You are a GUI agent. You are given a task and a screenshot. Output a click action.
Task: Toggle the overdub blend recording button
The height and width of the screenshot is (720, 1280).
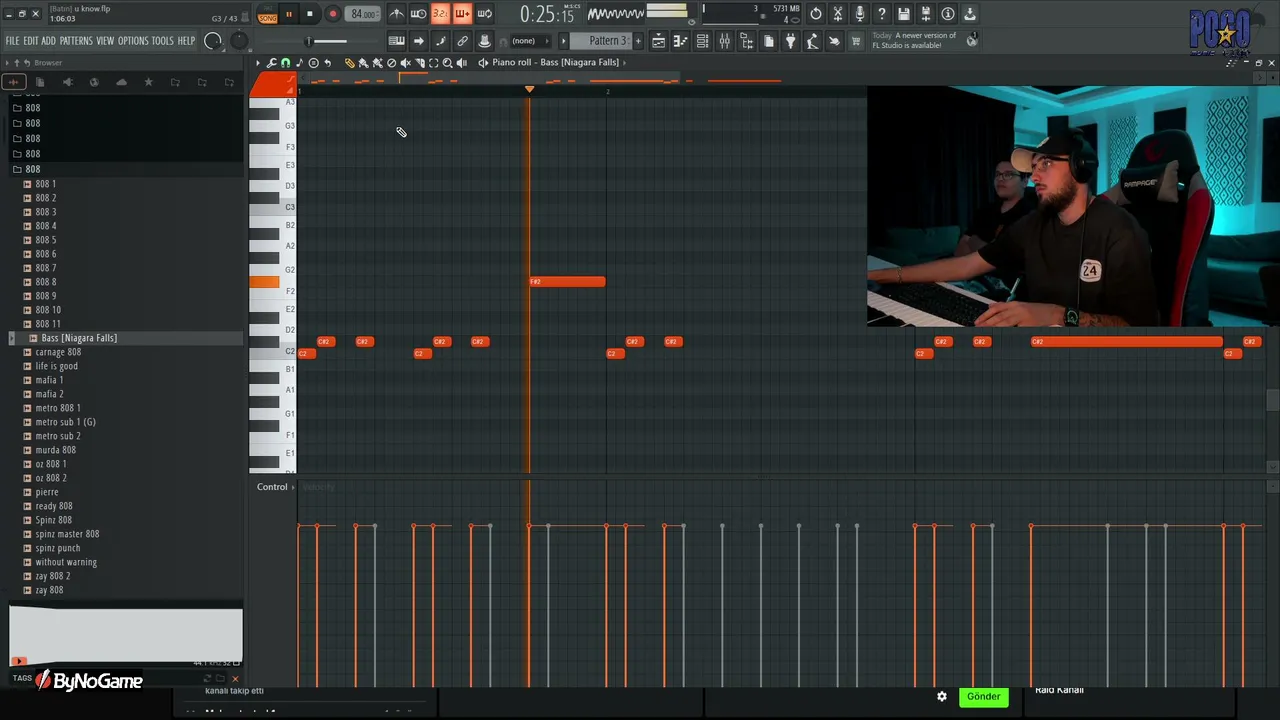tap(462, 14)
